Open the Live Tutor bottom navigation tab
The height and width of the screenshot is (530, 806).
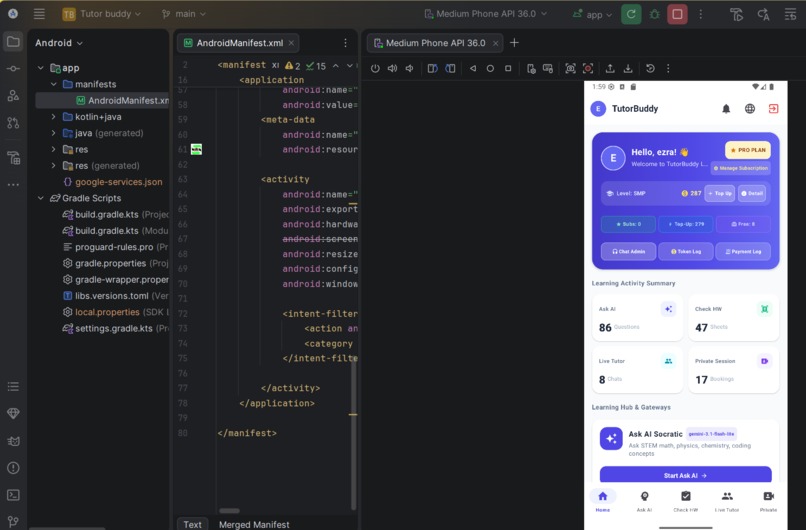pyautogui.click(x=727, y=501)
